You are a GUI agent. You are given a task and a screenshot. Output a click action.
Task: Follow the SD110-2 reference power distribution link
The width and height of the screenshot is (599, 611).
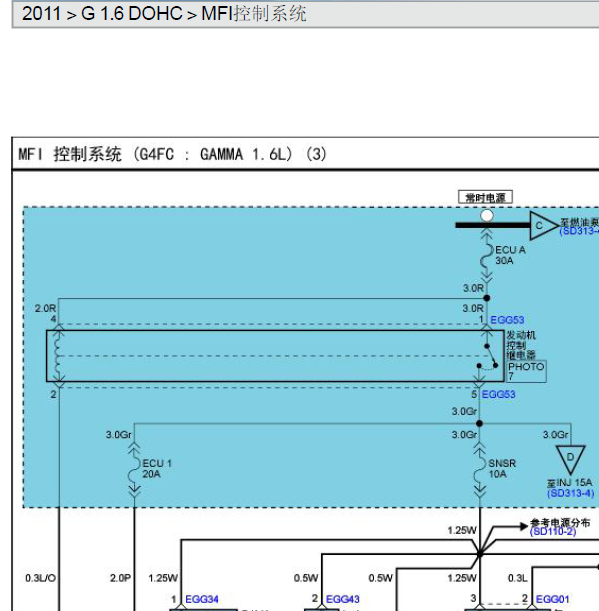[553, 532]
